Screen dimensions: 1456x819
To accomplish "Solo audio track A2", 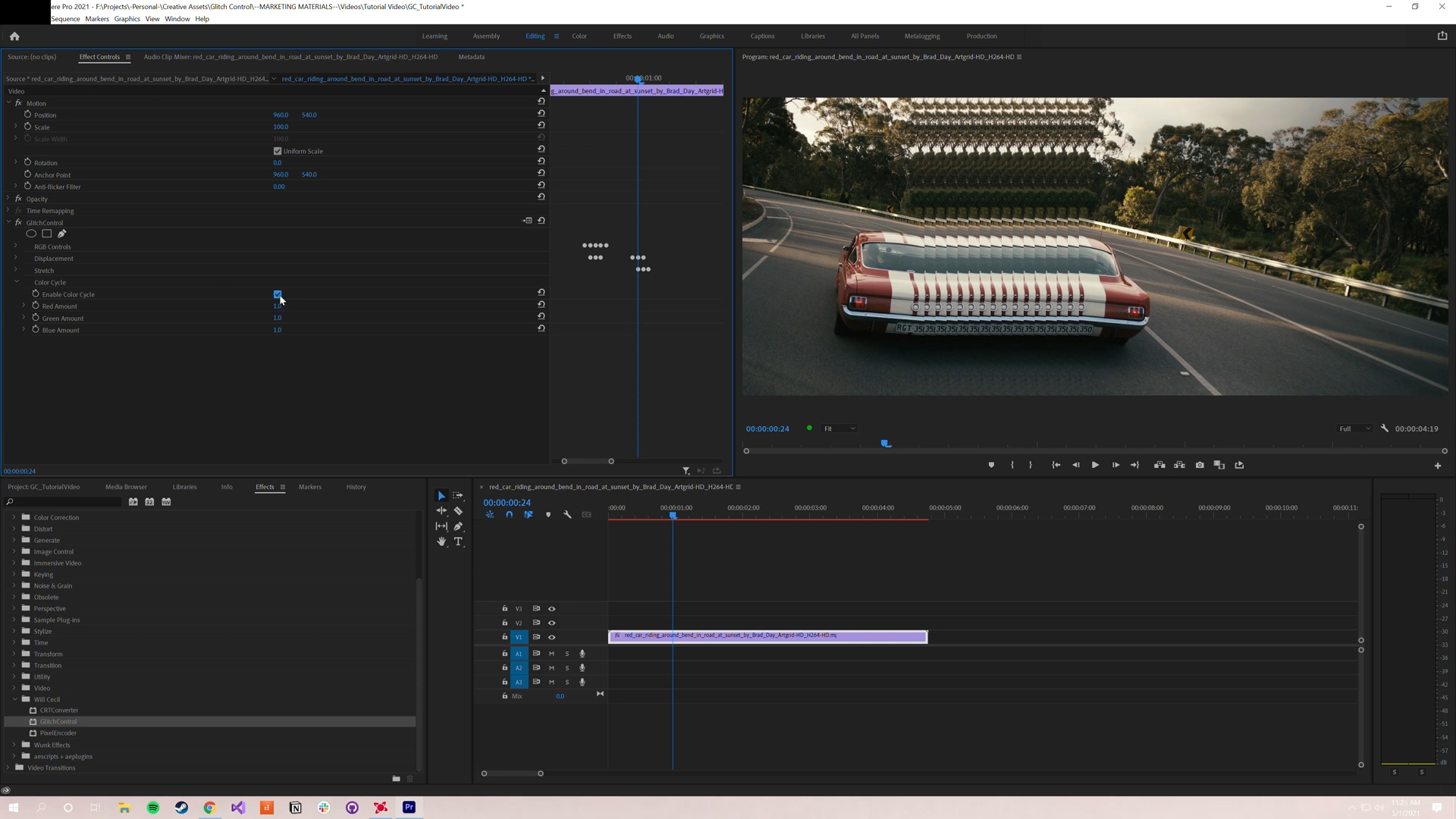I will point(567,668).
